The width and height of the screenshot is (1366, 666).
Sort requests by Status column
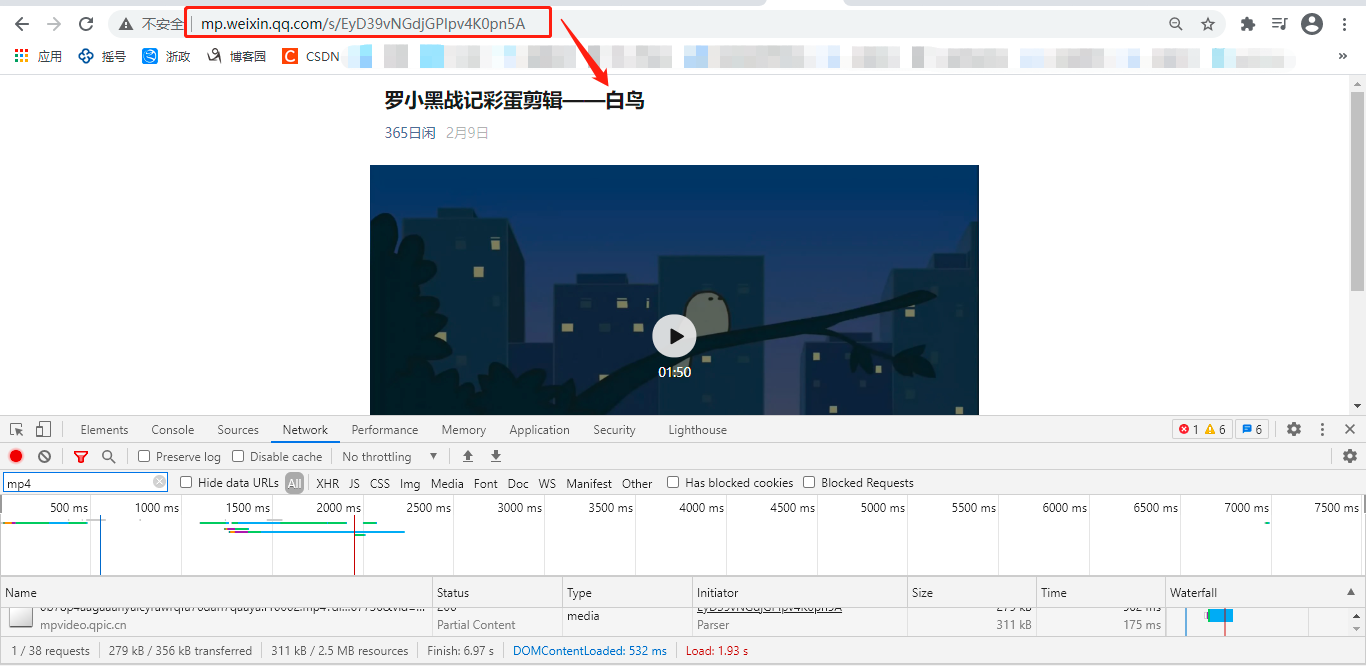(497, 592)
